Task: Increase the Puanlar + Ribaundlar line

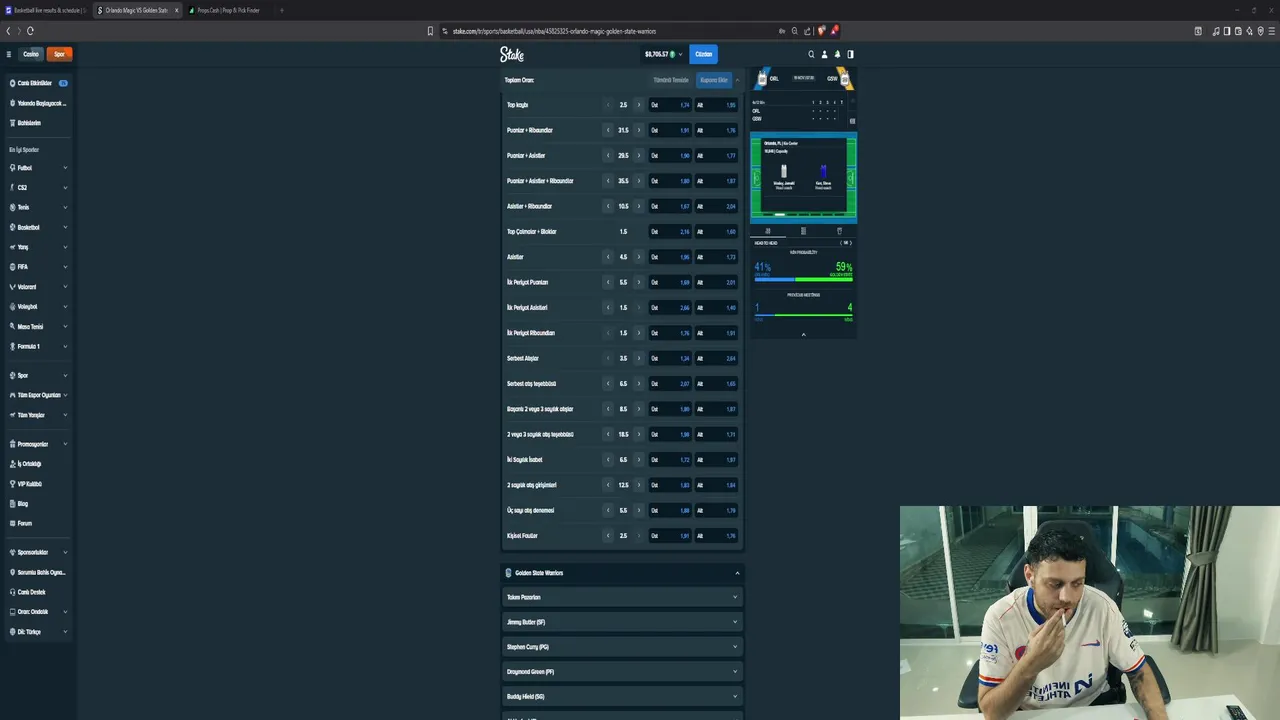Action: (639, 130)
